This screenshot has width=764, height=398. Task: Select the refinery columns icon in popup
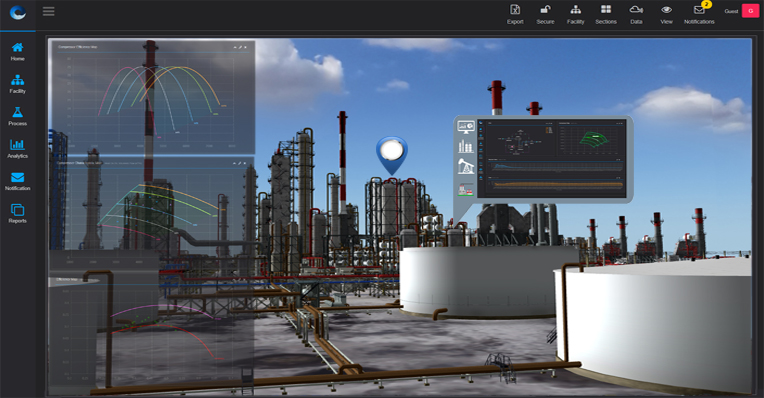point(466,146)
